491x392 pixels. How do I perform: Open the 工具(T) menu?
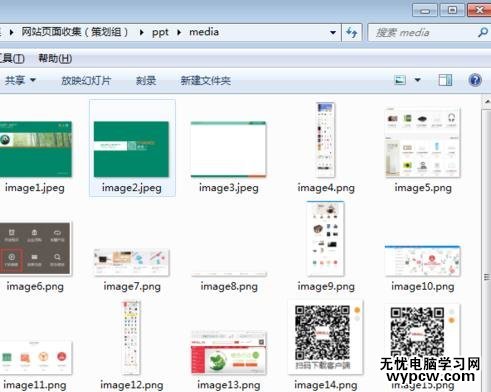point(12,58)
